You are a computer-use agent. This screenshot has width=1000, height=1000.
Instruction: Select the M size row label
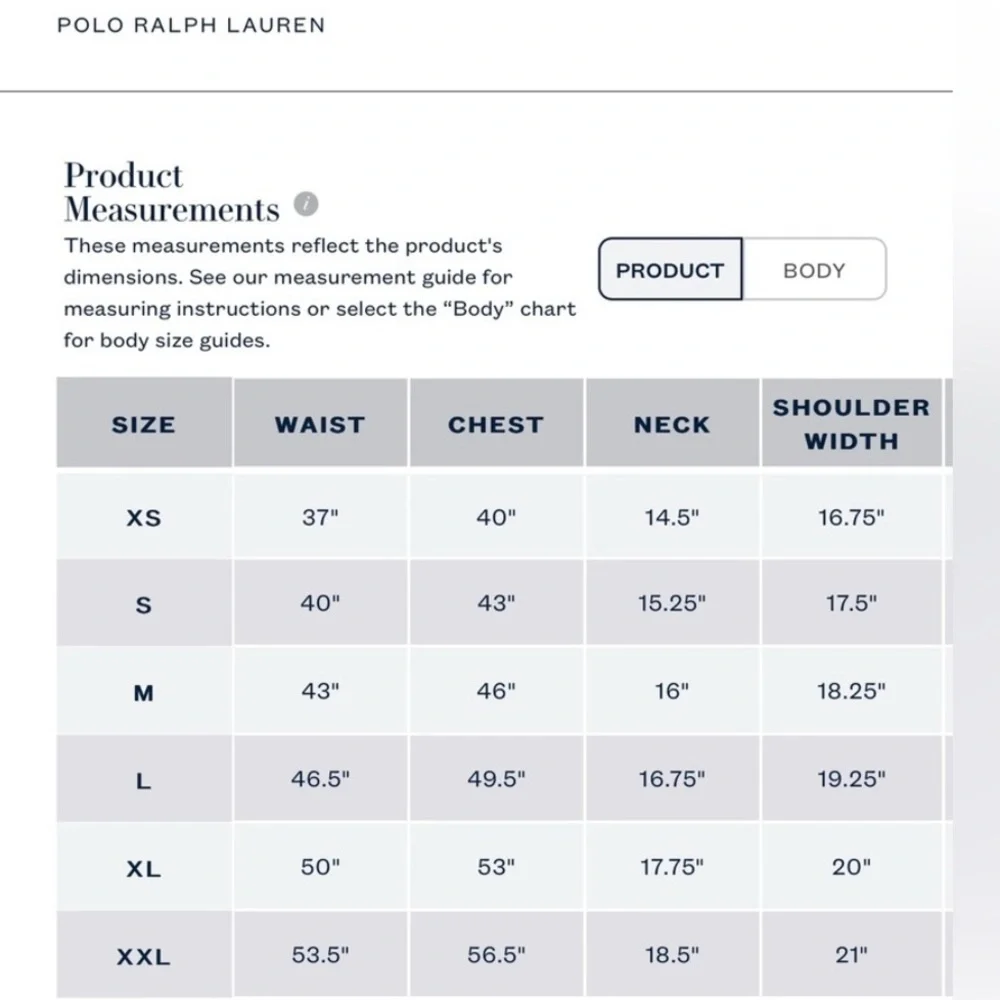coord(144,692)
